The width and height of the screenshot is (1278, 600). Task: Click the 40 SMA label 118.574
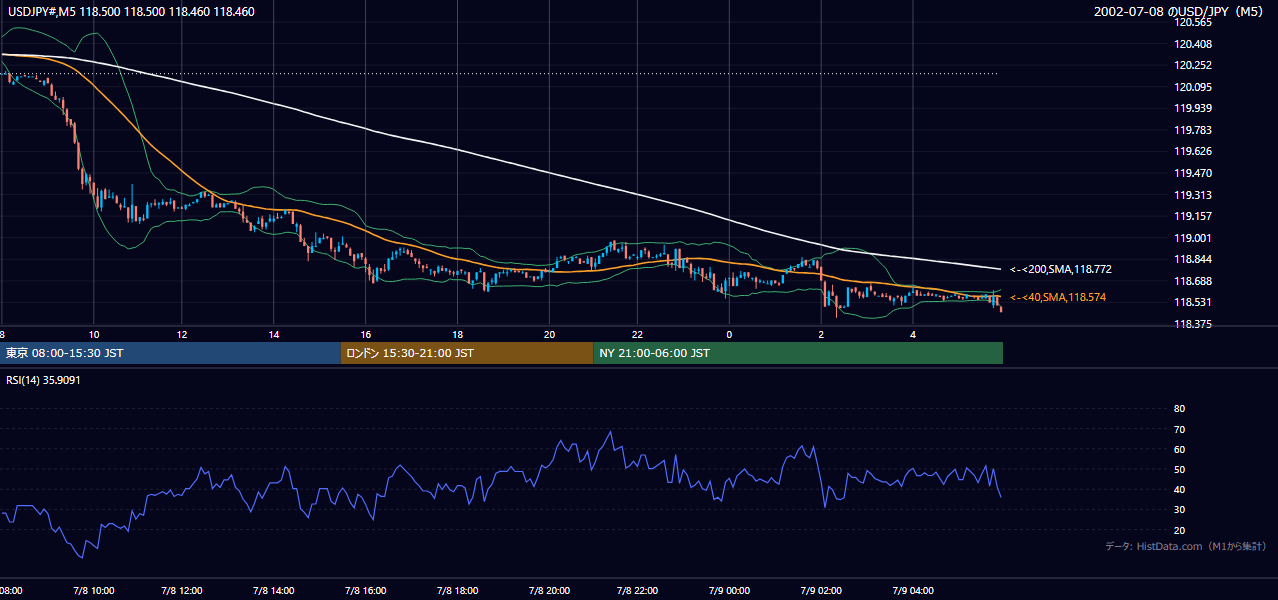click(1058, 297)
